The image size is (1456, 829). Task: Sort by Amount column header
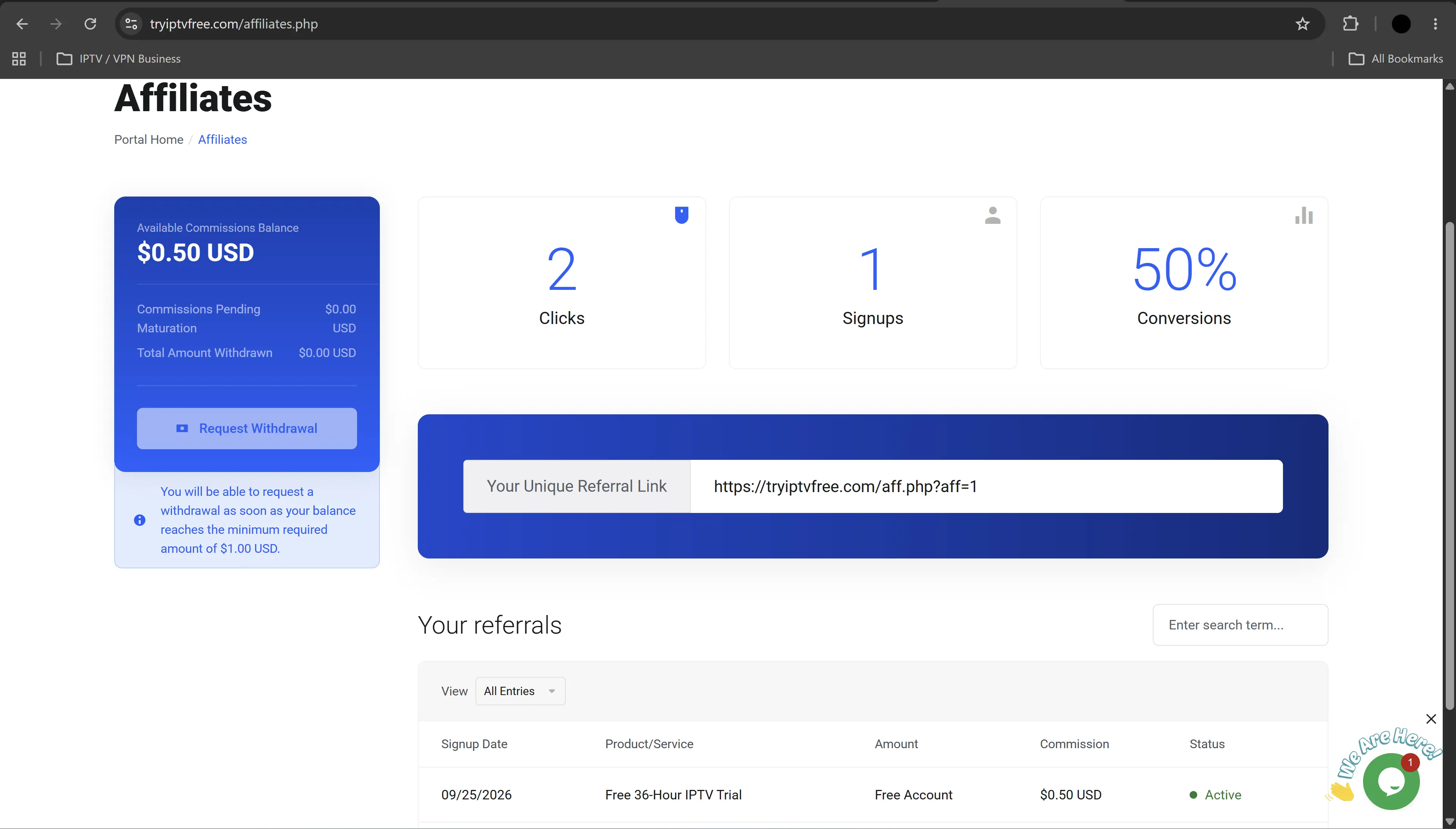click(x=896, y=744)
